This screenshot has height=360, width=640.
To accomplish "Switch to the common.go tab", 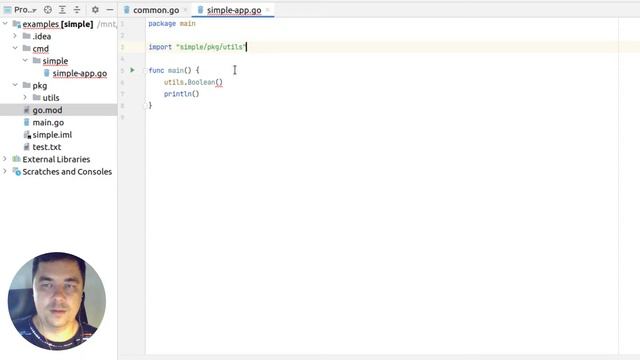I will tap(156, 10).
